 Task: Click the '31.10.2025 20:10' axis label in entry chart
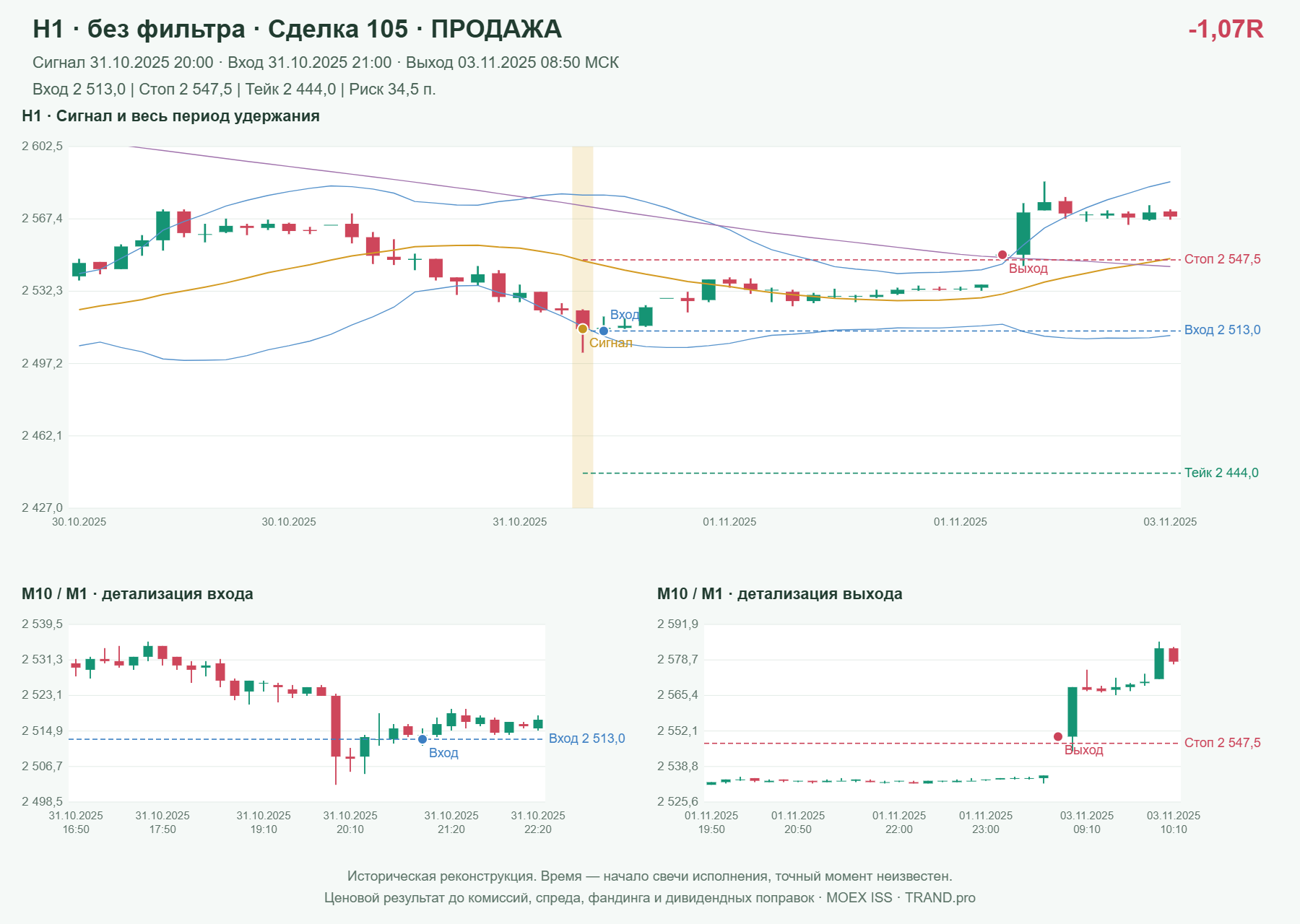coord(350,822)
